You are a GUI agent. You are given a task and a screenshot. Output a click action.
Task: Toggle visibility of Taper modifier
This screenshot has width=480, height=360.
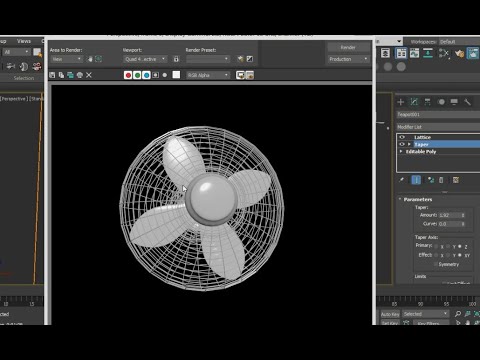point(402,144)
